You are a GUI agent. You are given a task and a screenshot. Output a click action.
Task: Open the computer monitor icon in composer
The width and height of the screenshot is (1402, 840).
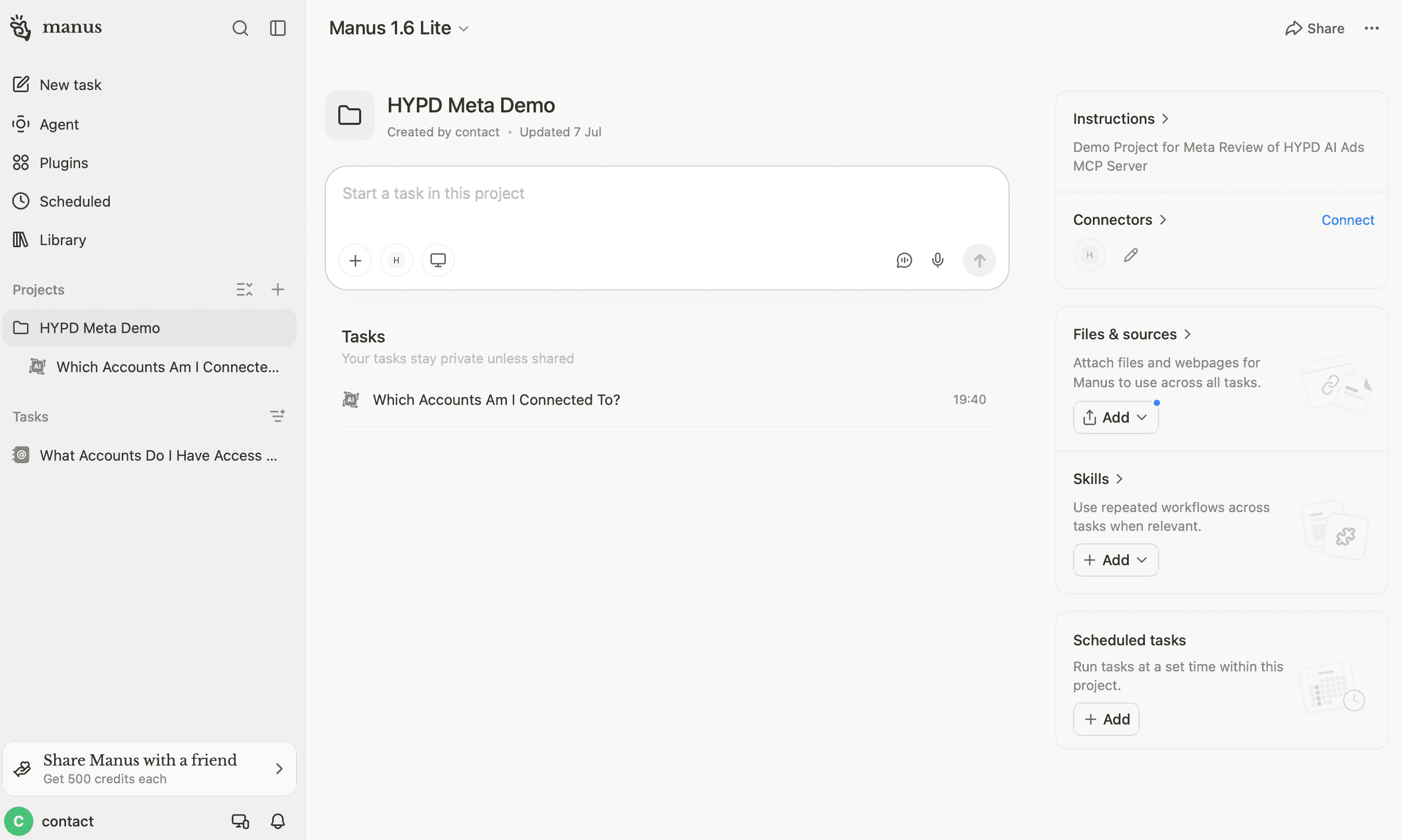click(x=438, y=260)
